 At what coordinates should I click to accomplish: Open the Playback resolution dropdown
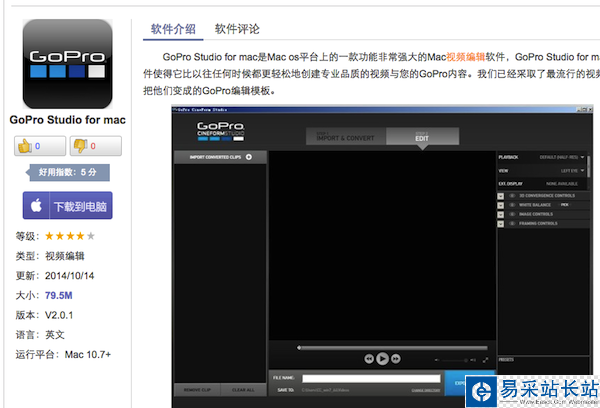[x=561, y=157]
